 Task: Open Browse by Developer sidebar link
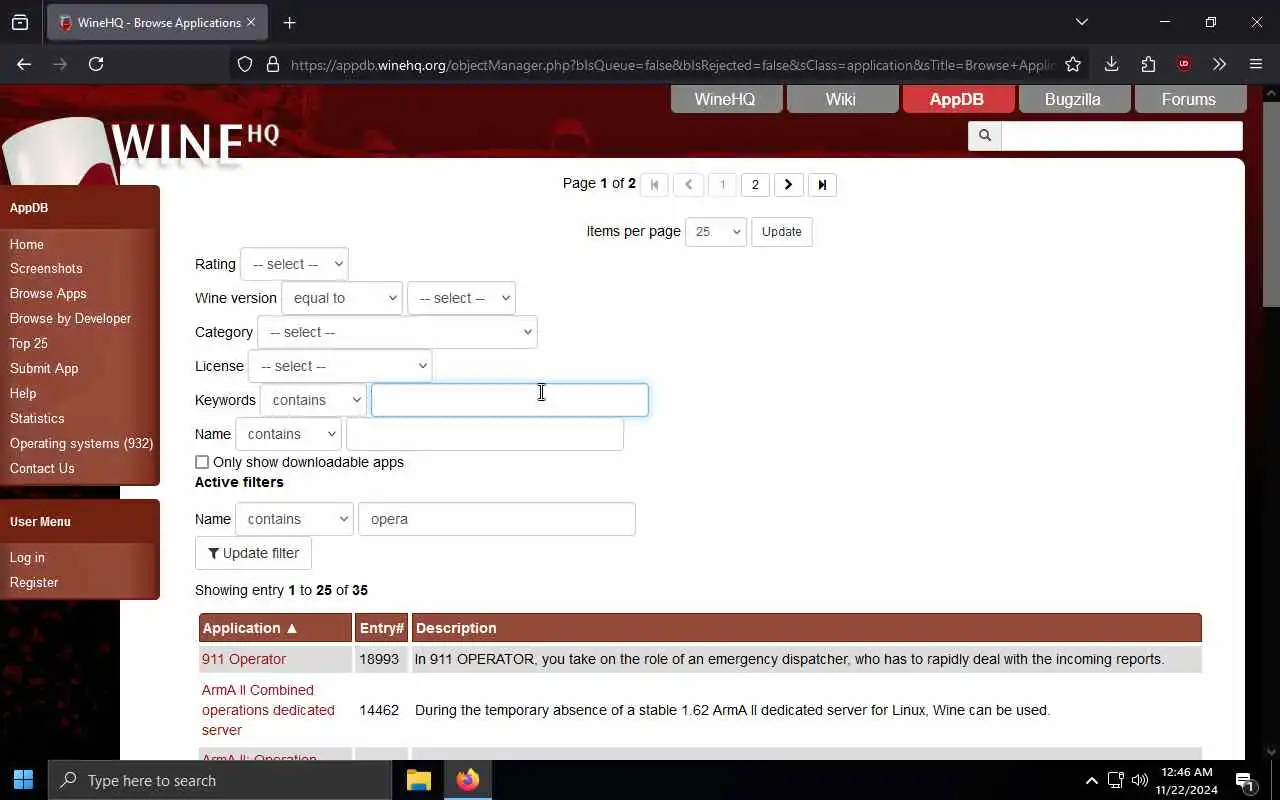(70, 318)
